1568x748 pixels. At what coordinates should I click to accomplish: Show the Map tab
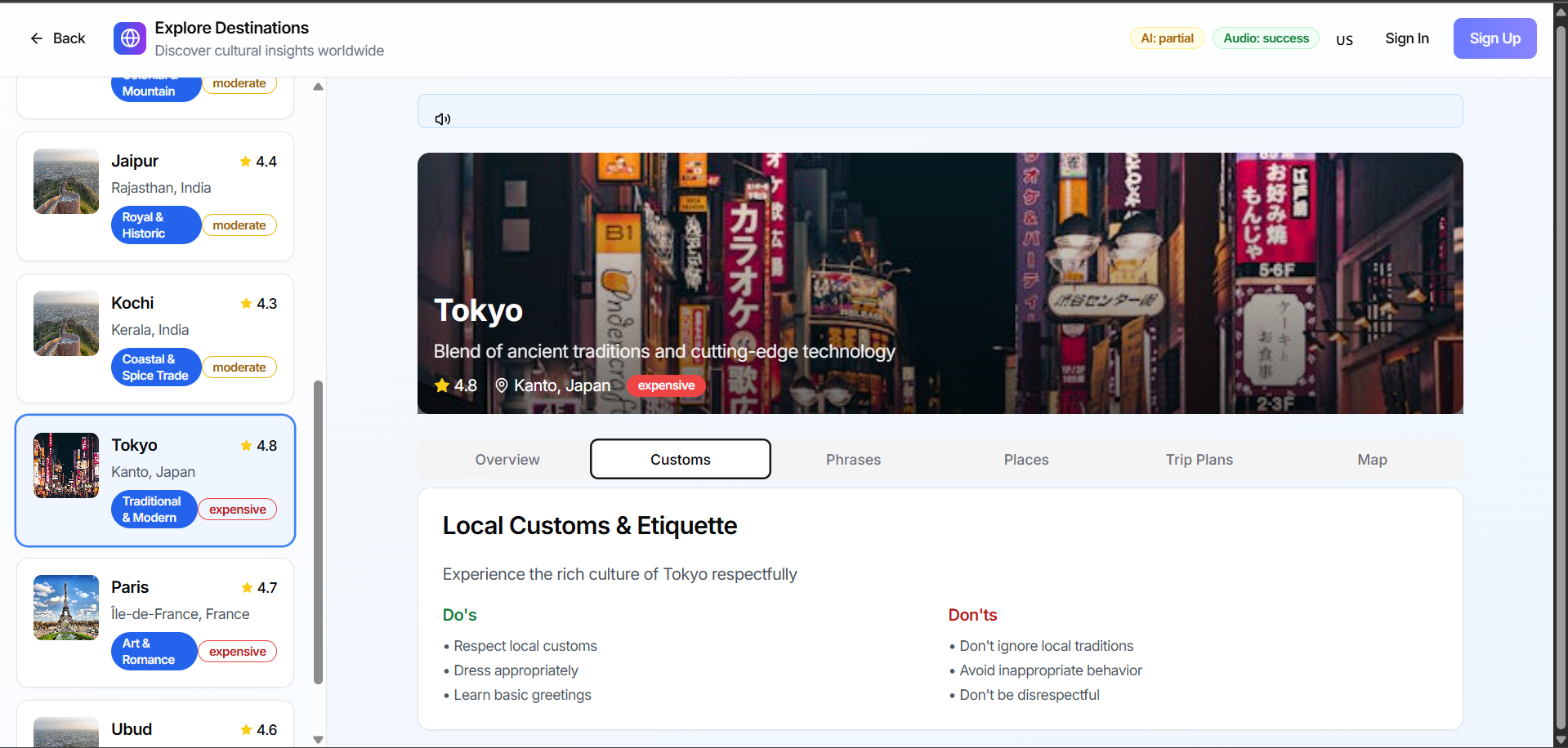[x=1373, y=460]
